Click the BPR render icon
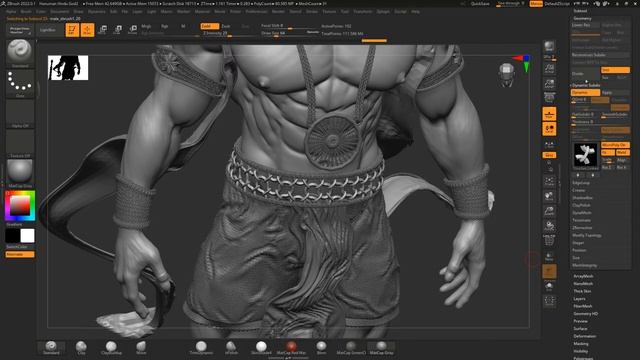This screenshot has width=640, height=360. click(549, 47)
